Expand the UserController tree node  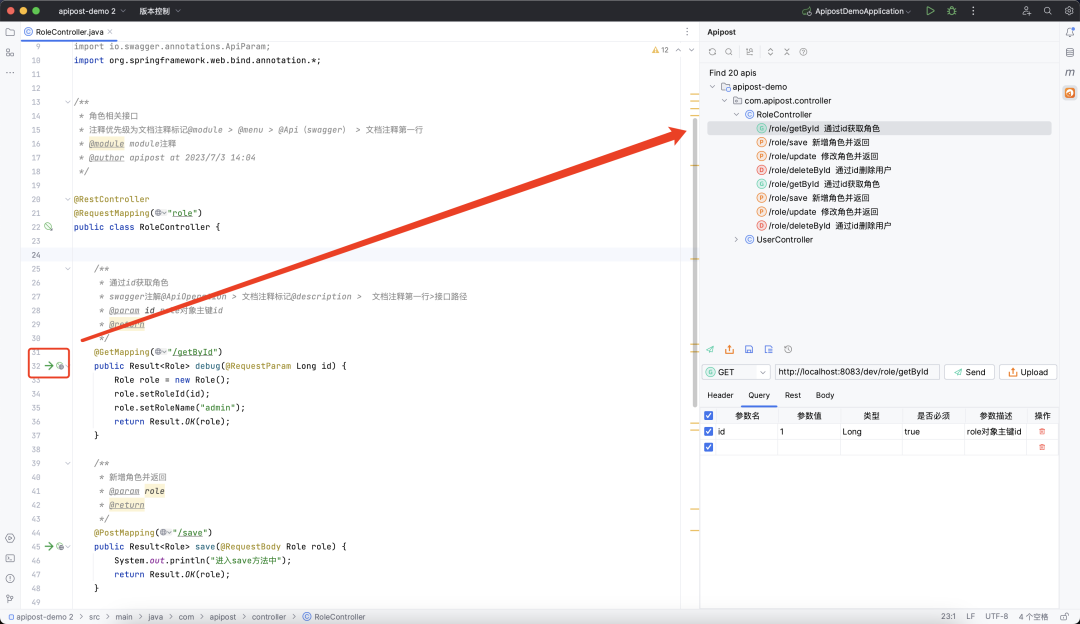point(736,240)
